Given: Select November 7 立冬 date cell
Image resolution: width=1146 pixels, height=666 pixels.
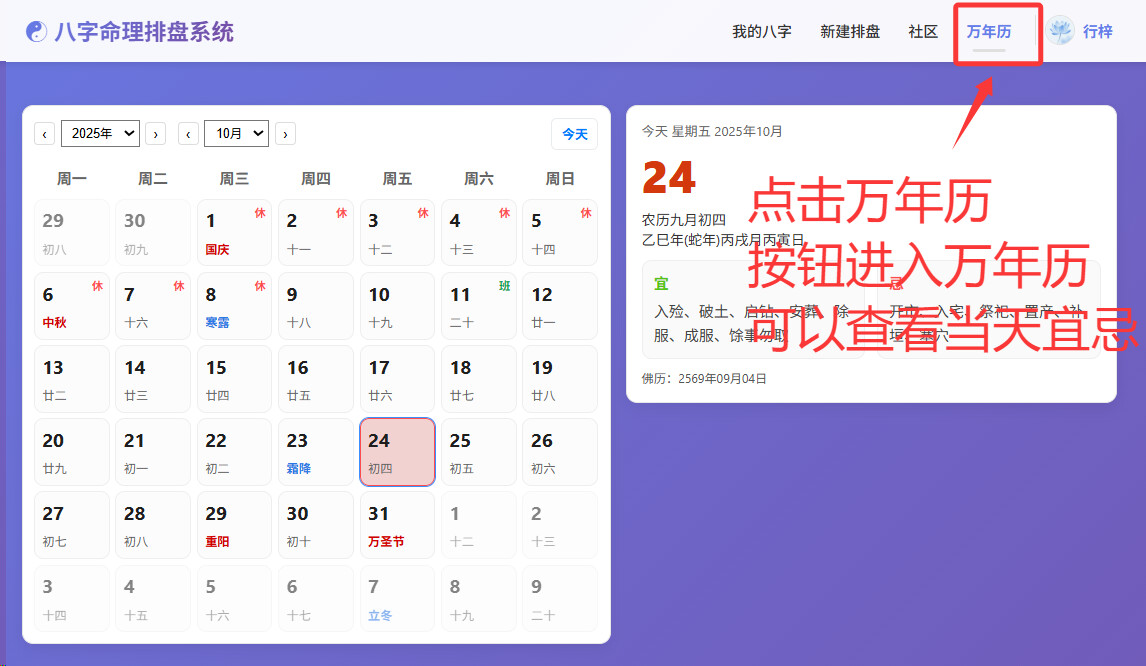Looking at the screenshot, I should pos(397,598).
